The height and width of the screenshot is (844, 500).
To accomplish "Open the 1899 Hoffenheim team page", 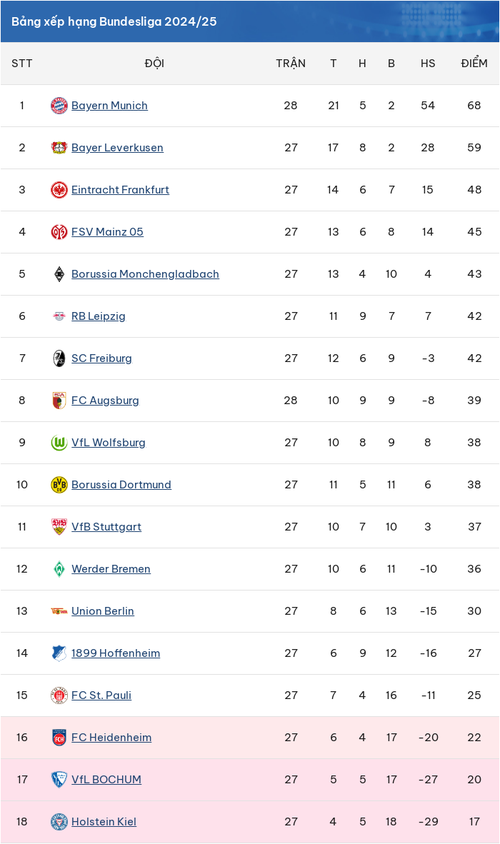I will tap(116, 653).
